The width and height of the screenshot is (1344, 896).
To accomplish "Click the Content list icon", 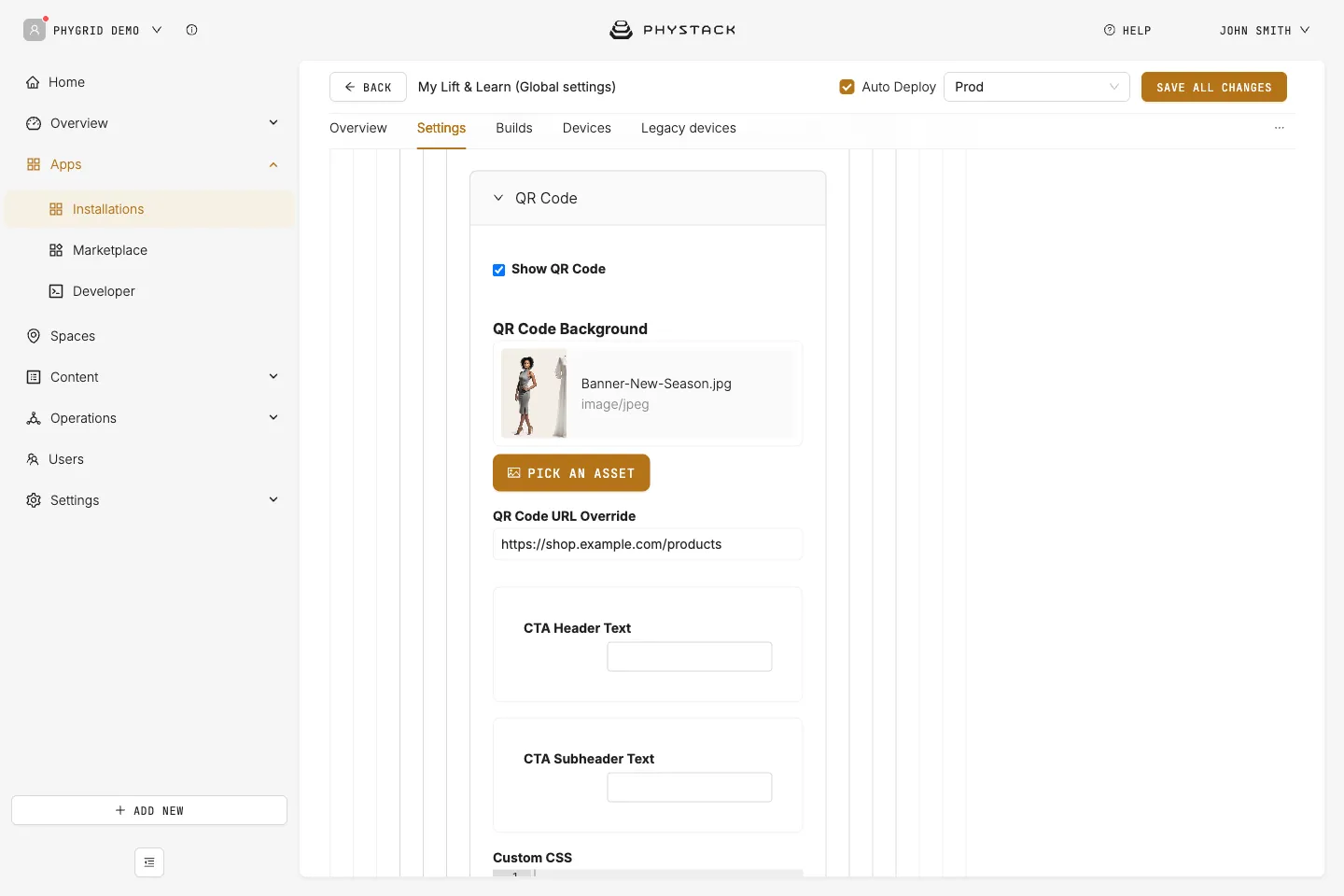I will [x=34, y=377].
